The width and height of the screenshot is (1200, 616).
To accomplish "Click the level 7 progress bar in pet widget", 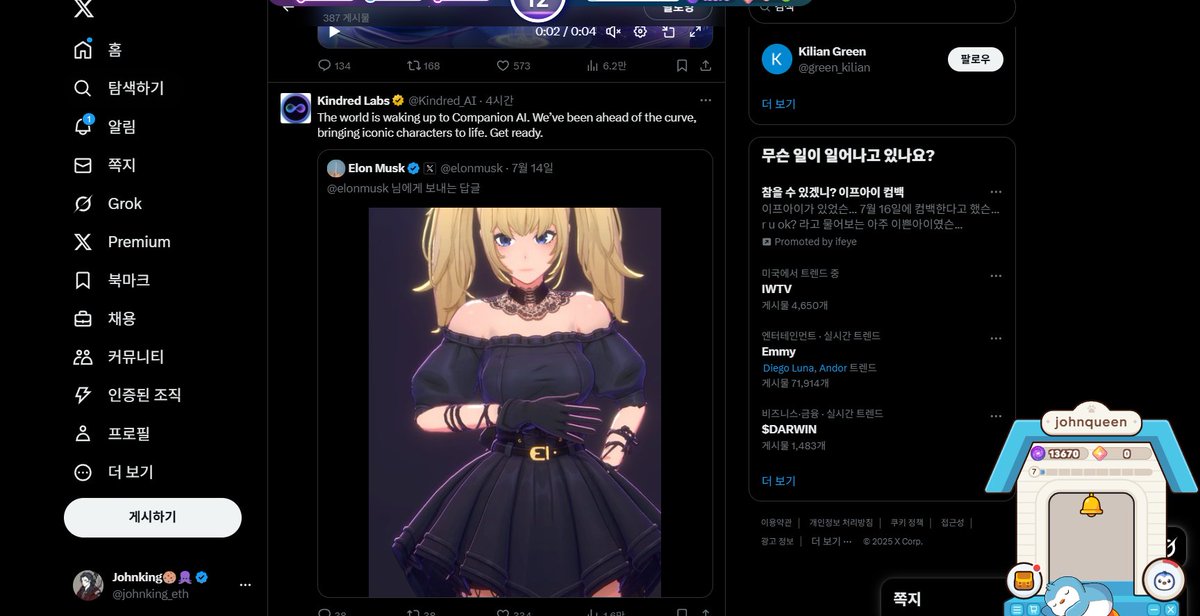I will coord(1092,471).
